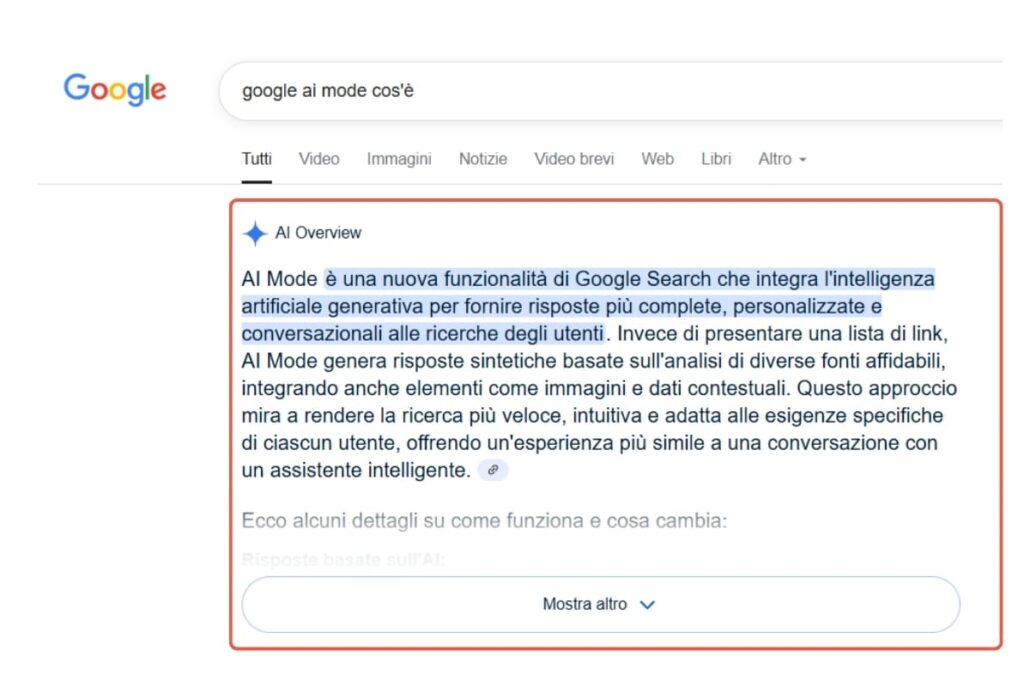The height and width of the screenshot is (687, 1030).
Task: Open the Video brevi tab
Action: pyautogui.click(x=574, y=159)
